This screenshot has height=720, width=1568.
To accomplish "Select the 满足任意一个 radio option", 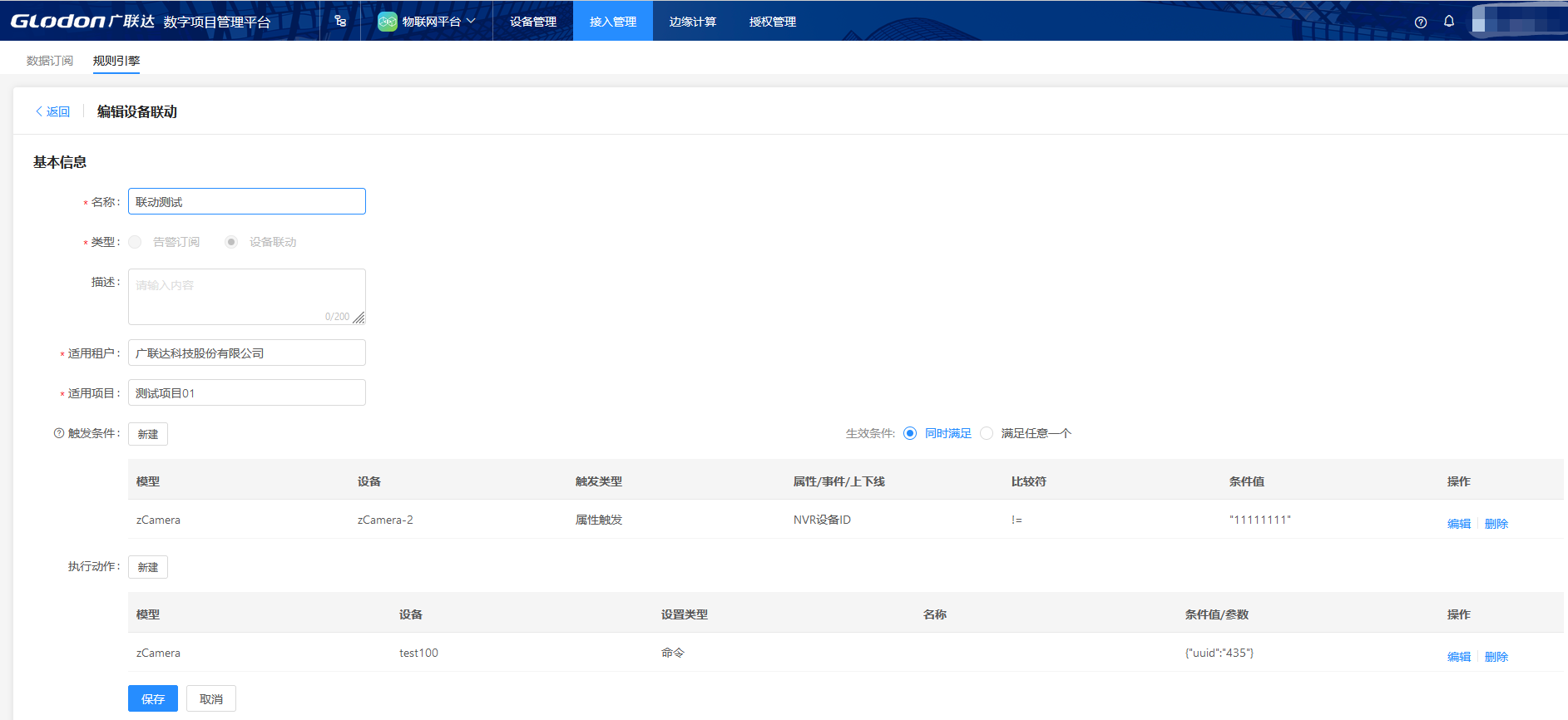I will [987, 433].
